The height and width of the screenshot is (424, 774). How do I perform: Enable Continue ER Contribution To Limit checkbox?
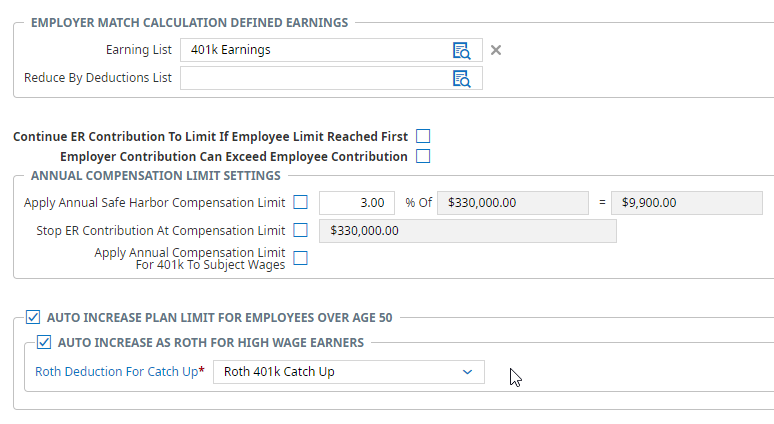423,136
